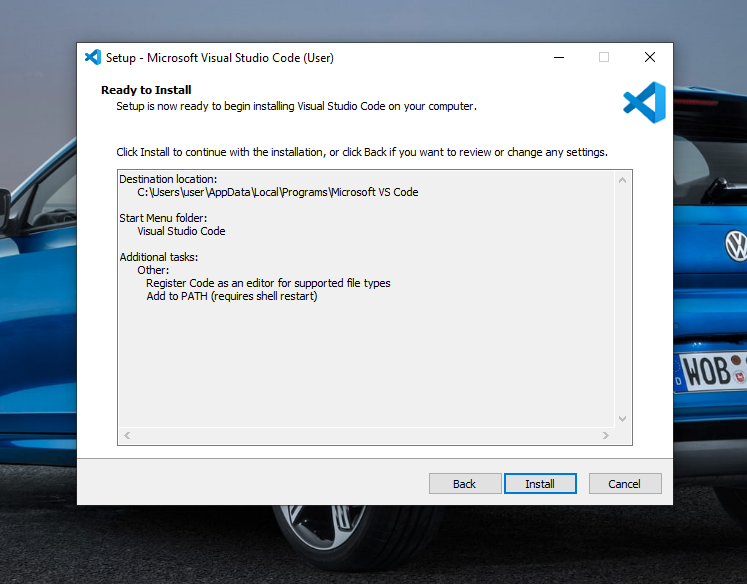Cancel the VS Code setup
This screenshot has width=747, height=584.
[x=624, y=484]
